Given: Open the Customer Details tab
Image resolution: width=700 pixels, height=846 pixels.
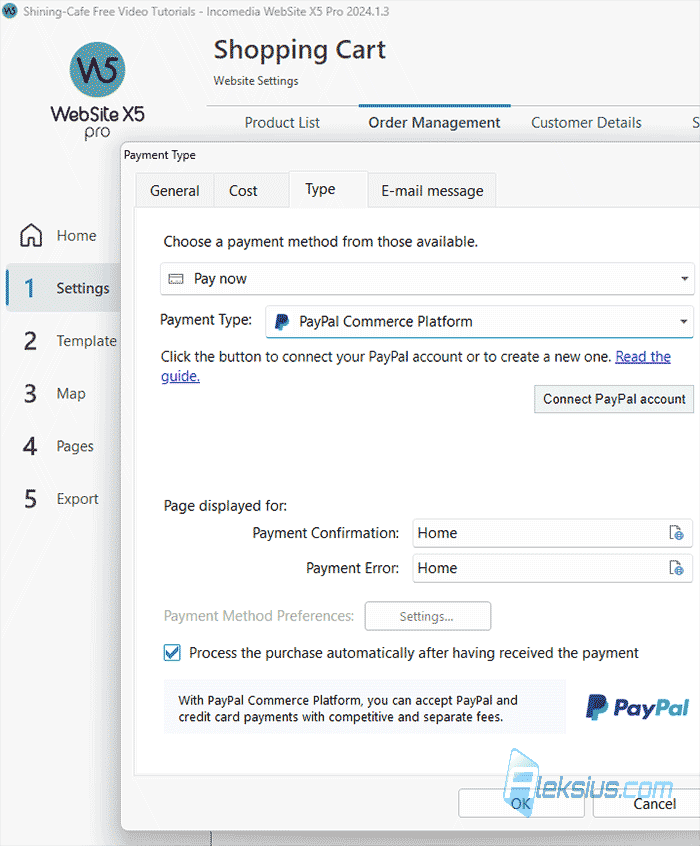Looking at the screenshot, I should (586, 123).
